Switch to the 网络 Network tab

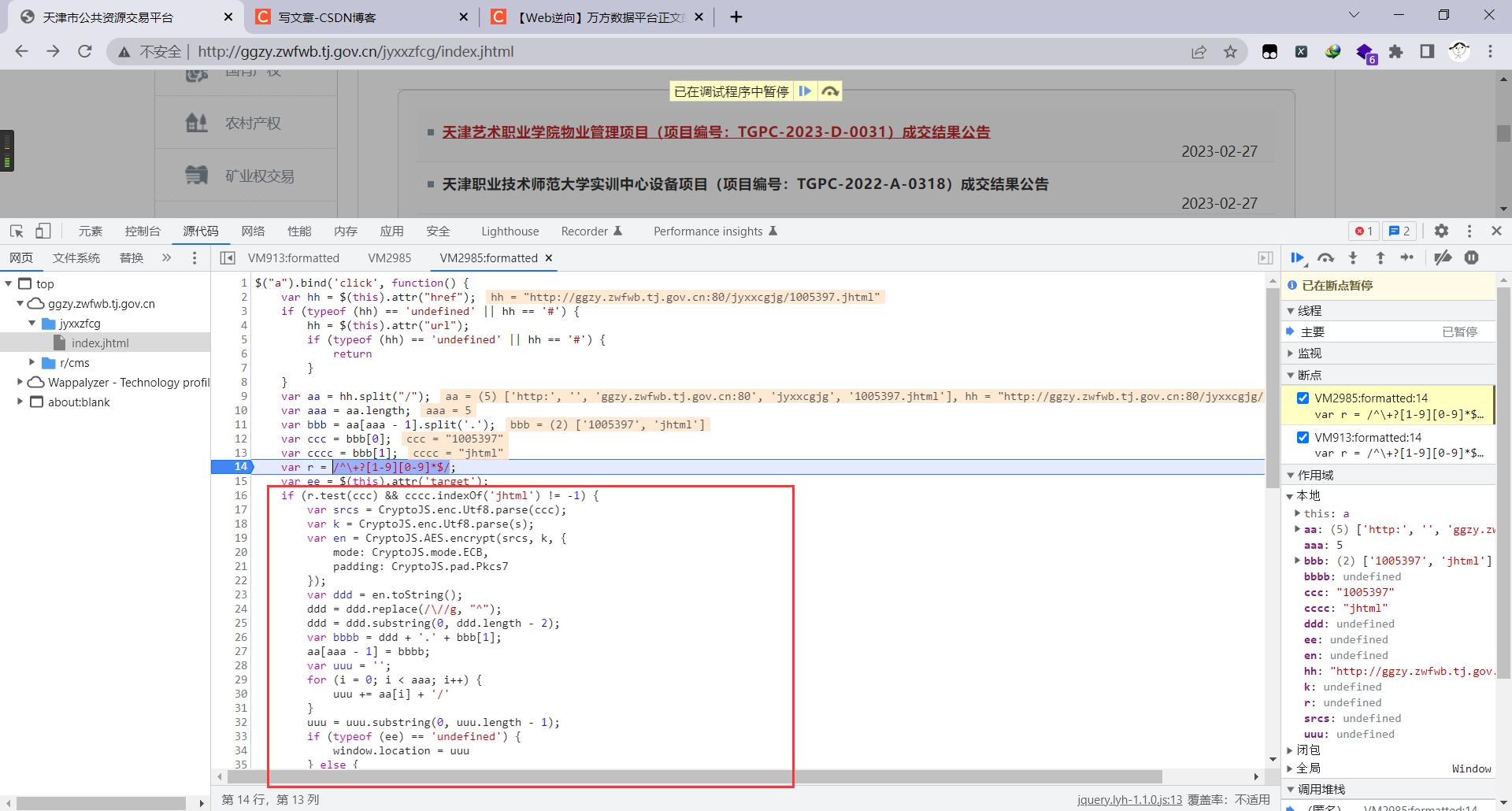point(253,231)
